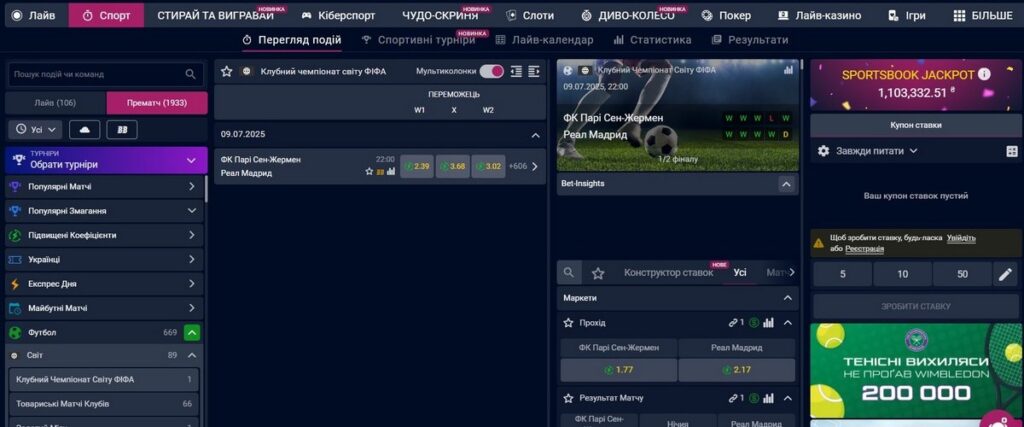Collapse the Футбол green chevron
The width and height of the screenshot is (1024, 427).
(x=192, y=333)
